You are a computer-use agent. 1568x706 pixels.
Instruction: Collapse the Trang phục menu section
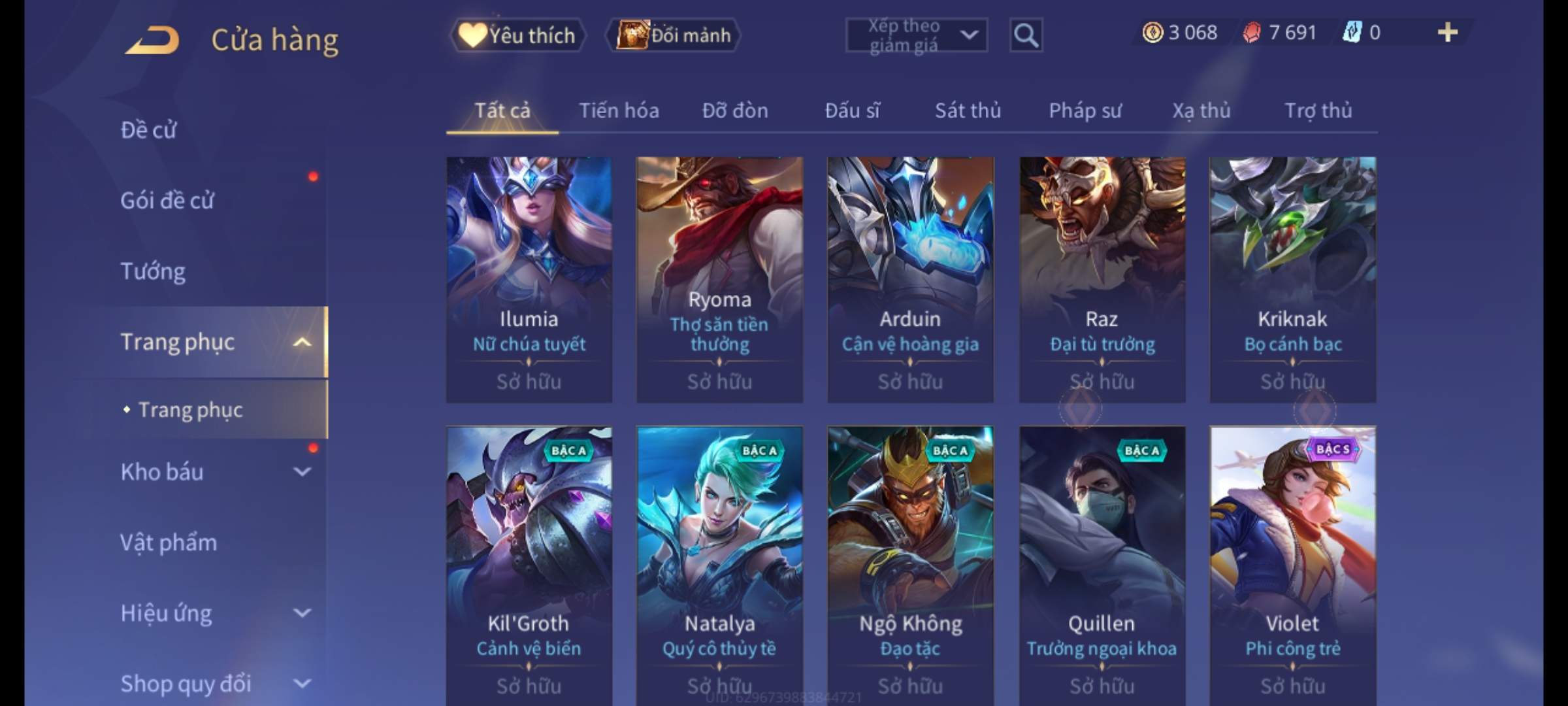(302, 342)
